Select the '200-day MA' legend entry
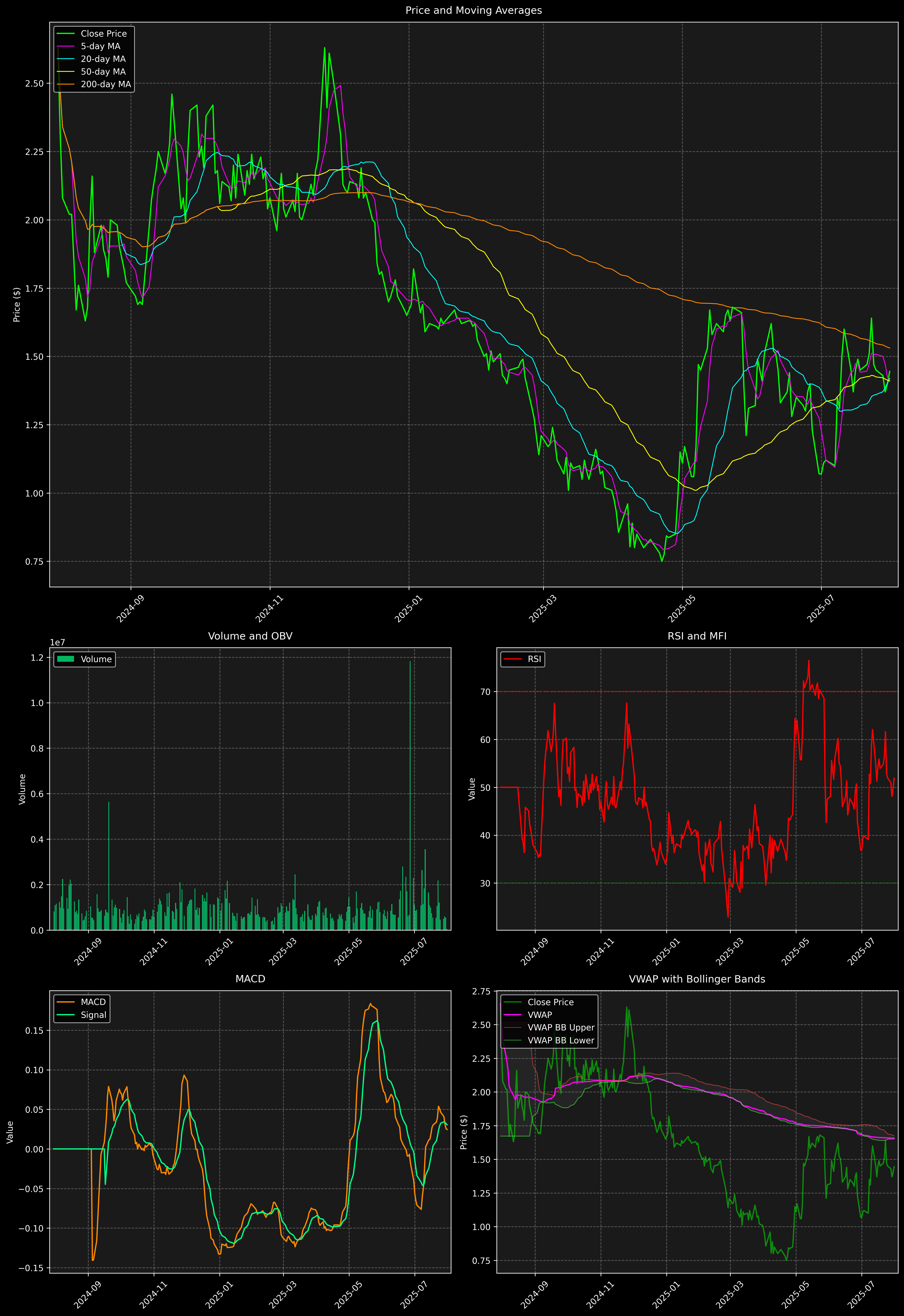 coord(106,84)
